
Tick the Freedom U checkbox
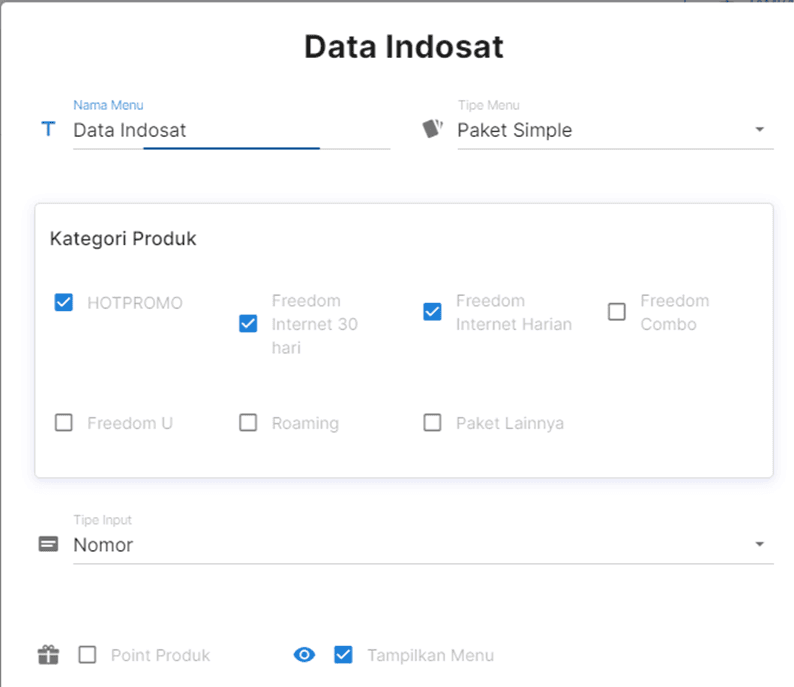coord(64,423)
